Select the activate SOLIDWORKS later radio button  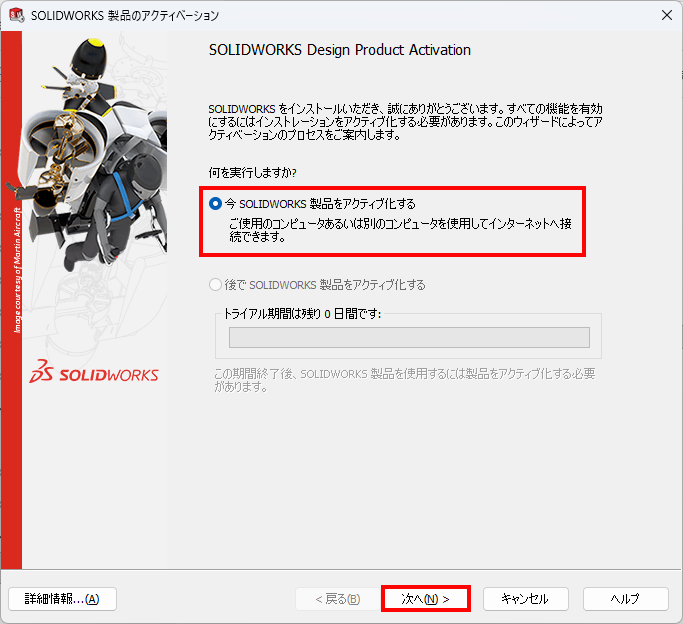[216, 285]
